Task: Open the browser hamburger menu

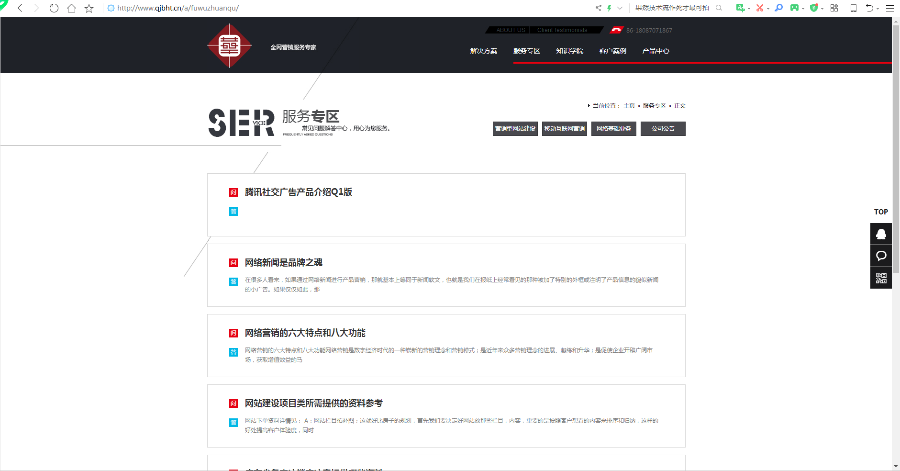Action: point(889,7)
